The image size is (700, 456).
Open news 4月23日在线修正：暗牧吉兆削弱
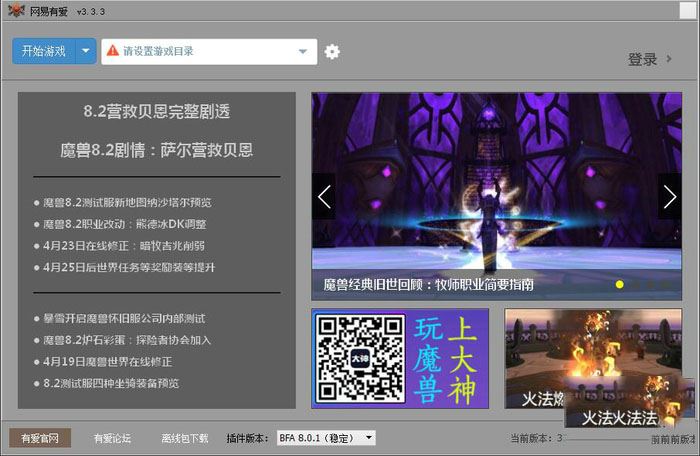click(x=124, y=246)
